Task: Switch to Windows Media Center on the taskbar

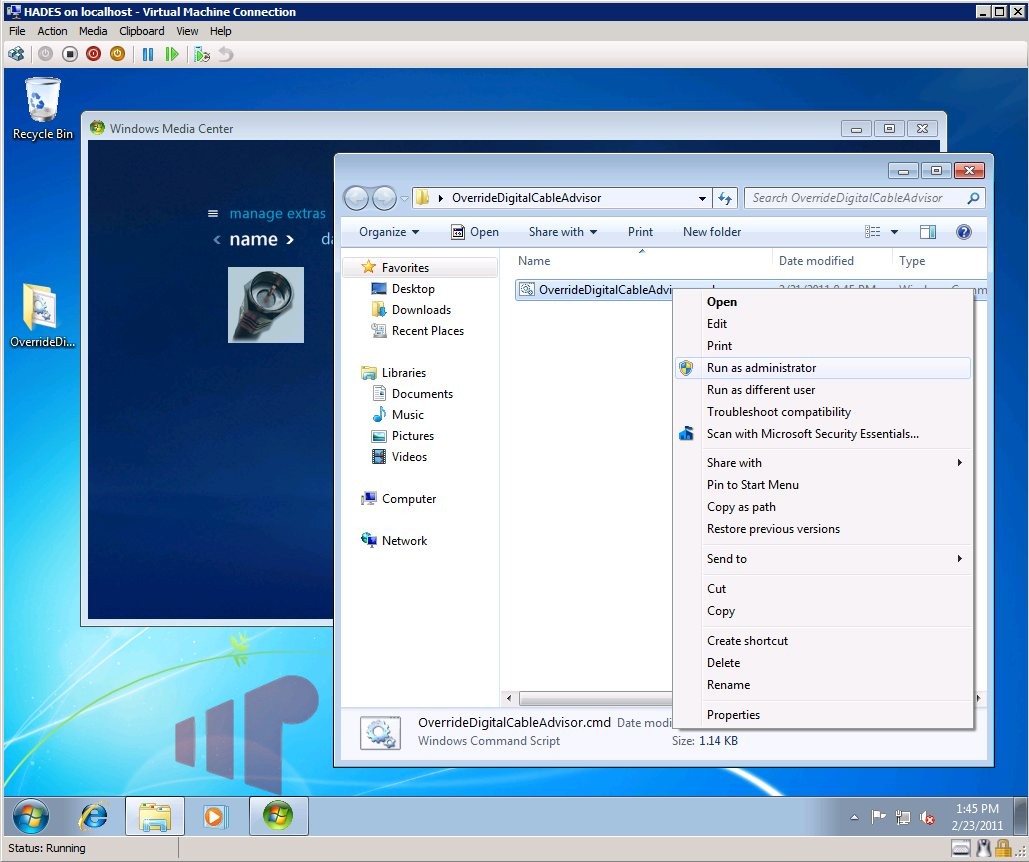Action: [278, 817]
